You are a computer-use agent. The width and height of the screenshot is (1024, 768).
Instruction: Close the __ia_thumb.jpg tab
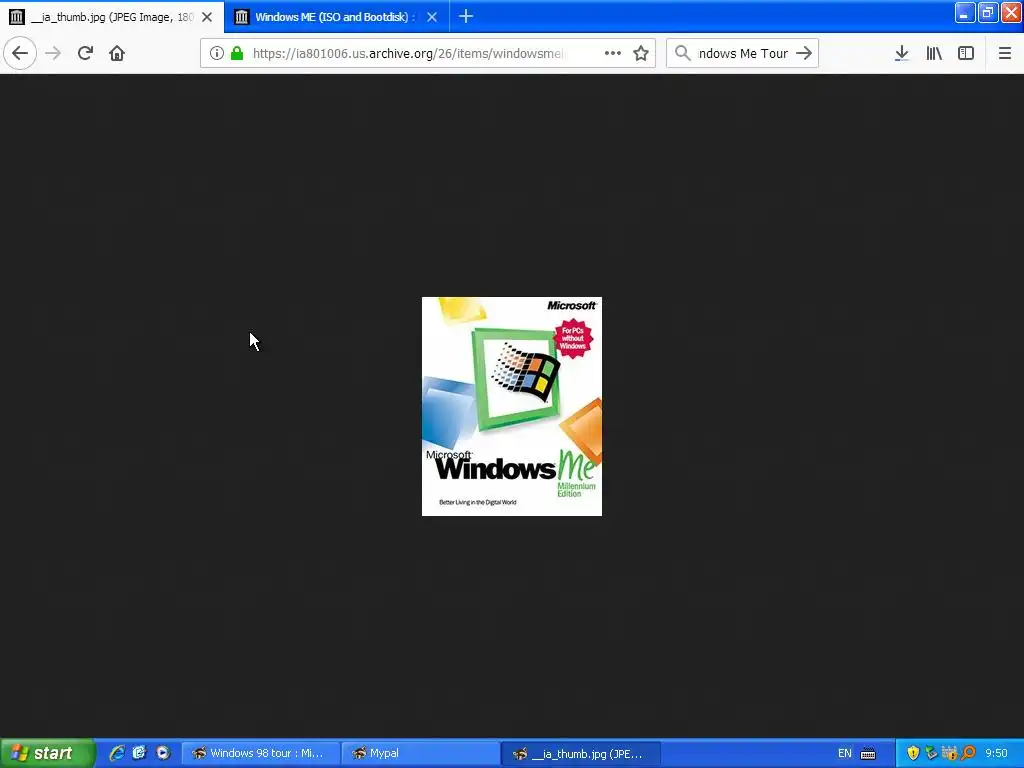click(x=207, y=17)
